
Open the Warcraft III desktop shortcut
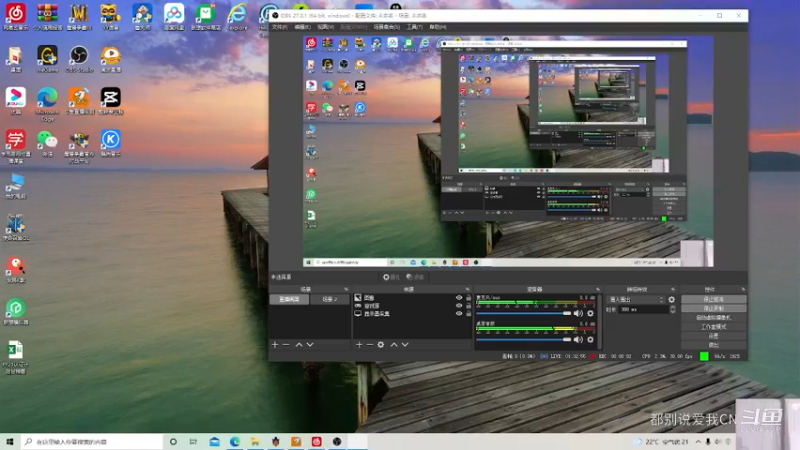click(x=79, y=16)
